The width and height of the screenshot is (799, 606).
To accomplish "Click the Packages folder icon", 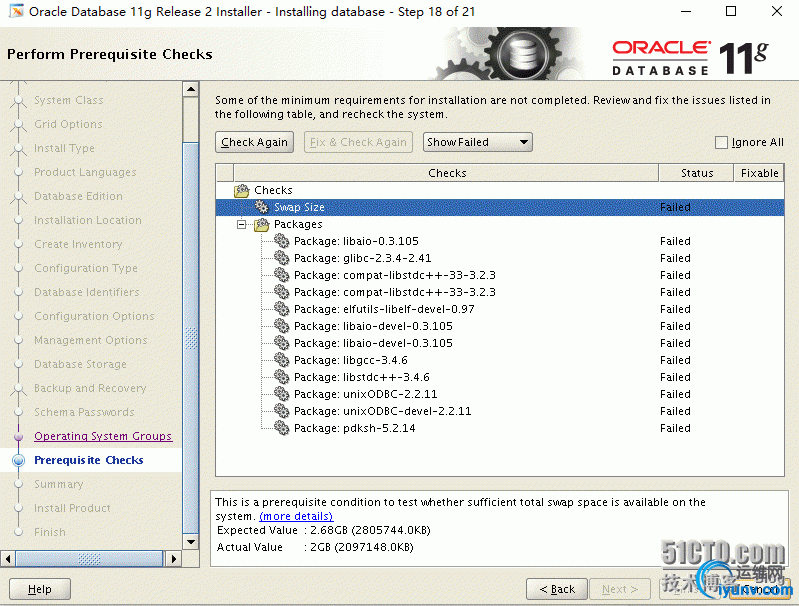I will [x=261, y=224].
